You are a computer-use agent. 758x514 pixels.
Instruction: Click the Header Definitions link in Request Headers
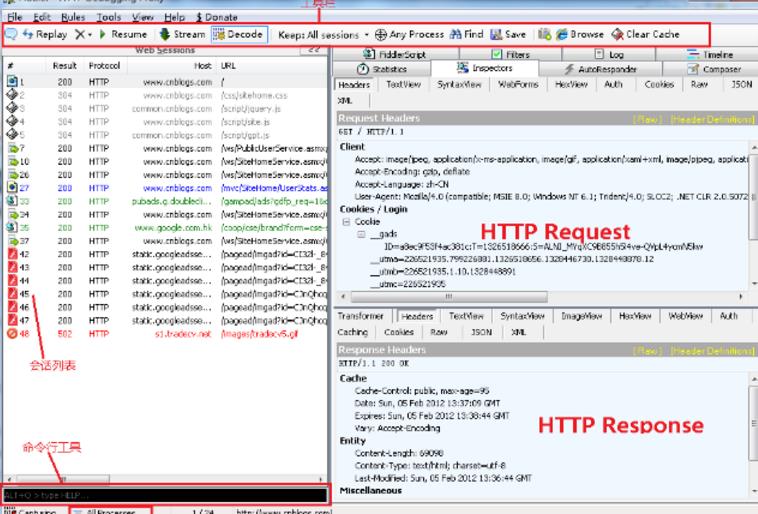point(720,119)
